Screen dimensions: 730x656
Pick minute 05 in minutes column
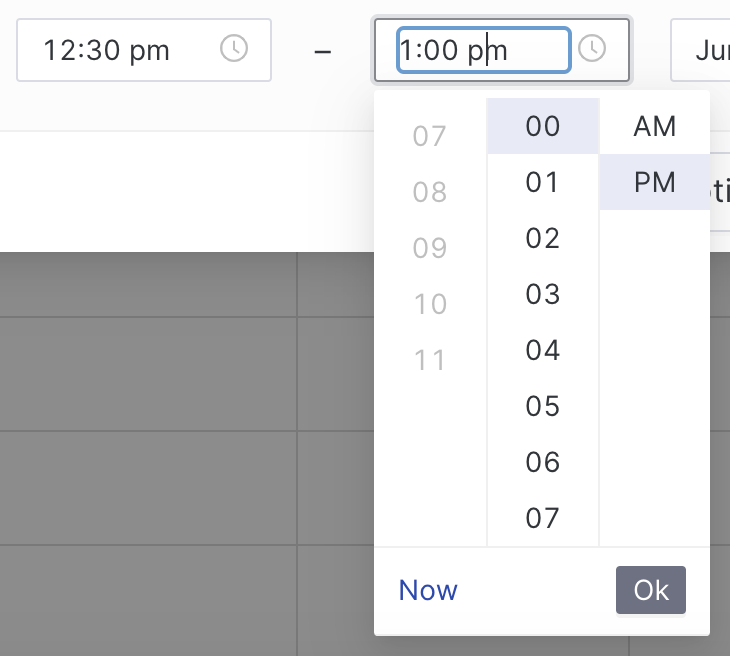[x=543, y=406]
